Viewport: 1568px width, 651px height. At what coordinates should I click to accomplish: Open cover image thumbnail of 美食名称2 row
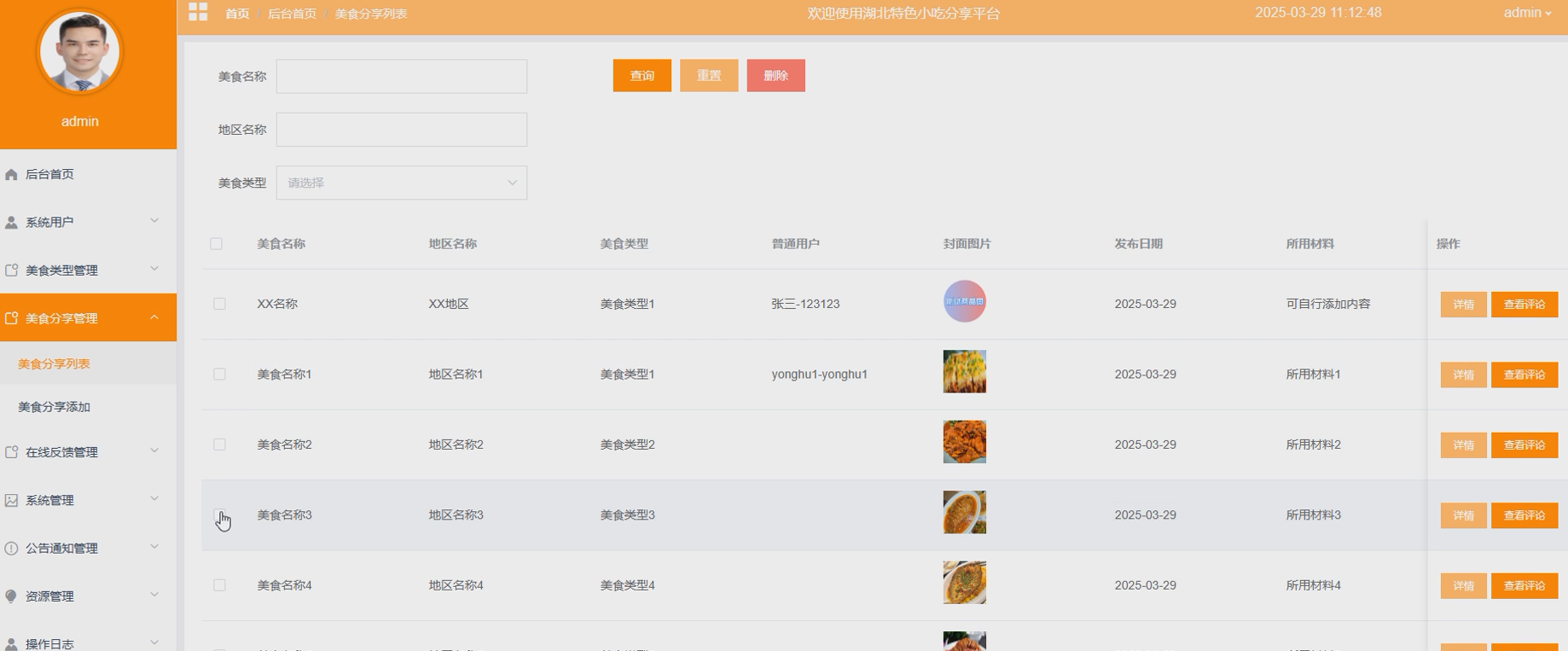pyautogui.click(x=965, y=442)
